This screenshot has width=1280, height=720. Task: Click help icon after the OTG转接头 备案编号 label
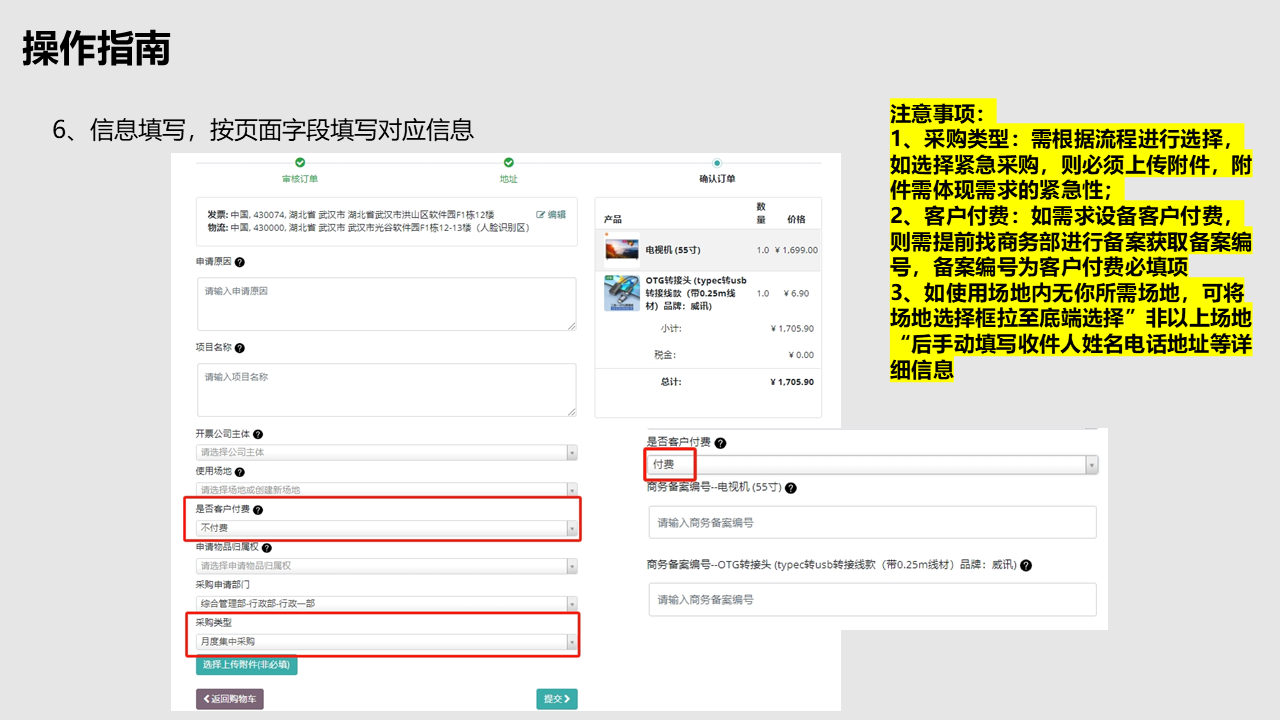pyautogui.click(x=1026, y=565)
